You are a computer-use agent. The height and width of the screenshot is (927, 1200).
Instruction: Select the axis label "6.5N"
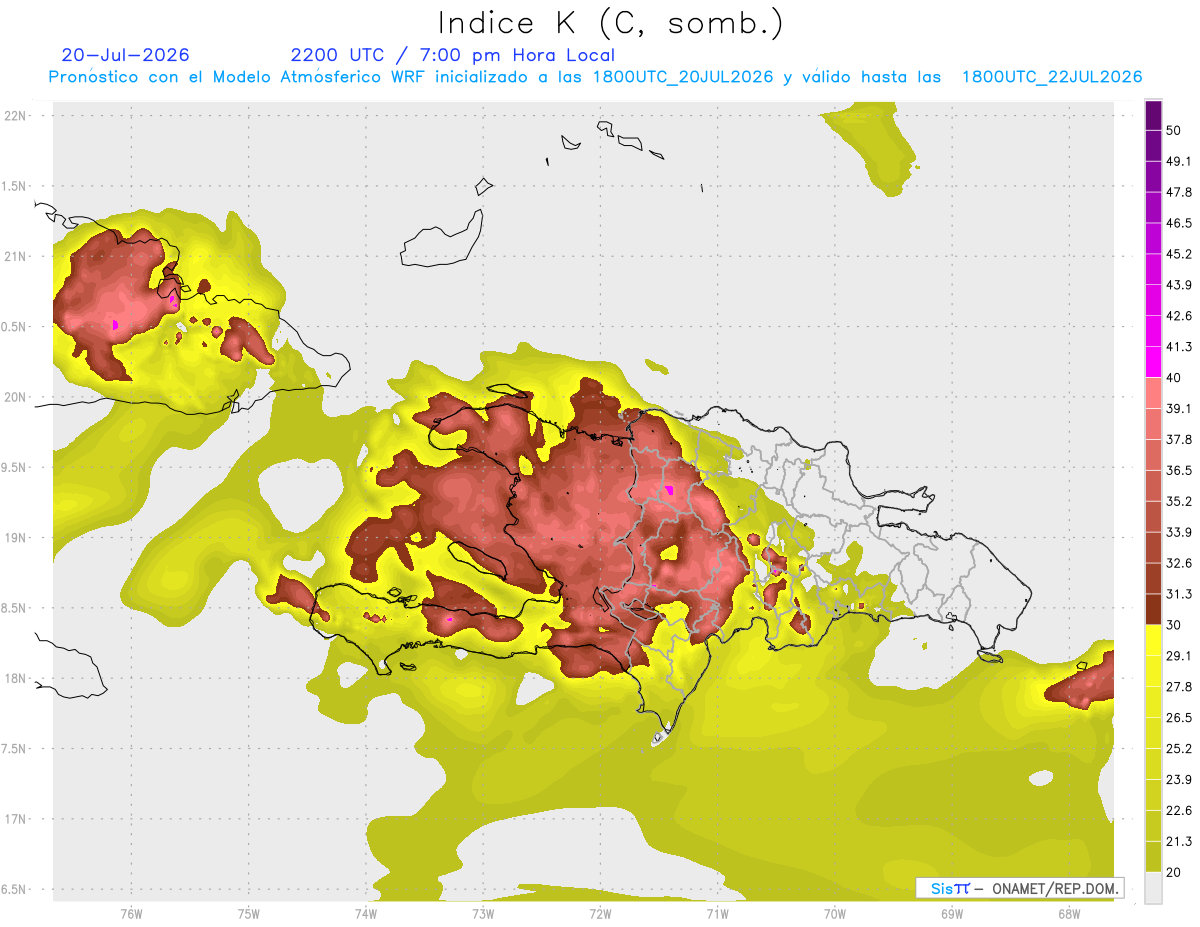click(15, 889)
